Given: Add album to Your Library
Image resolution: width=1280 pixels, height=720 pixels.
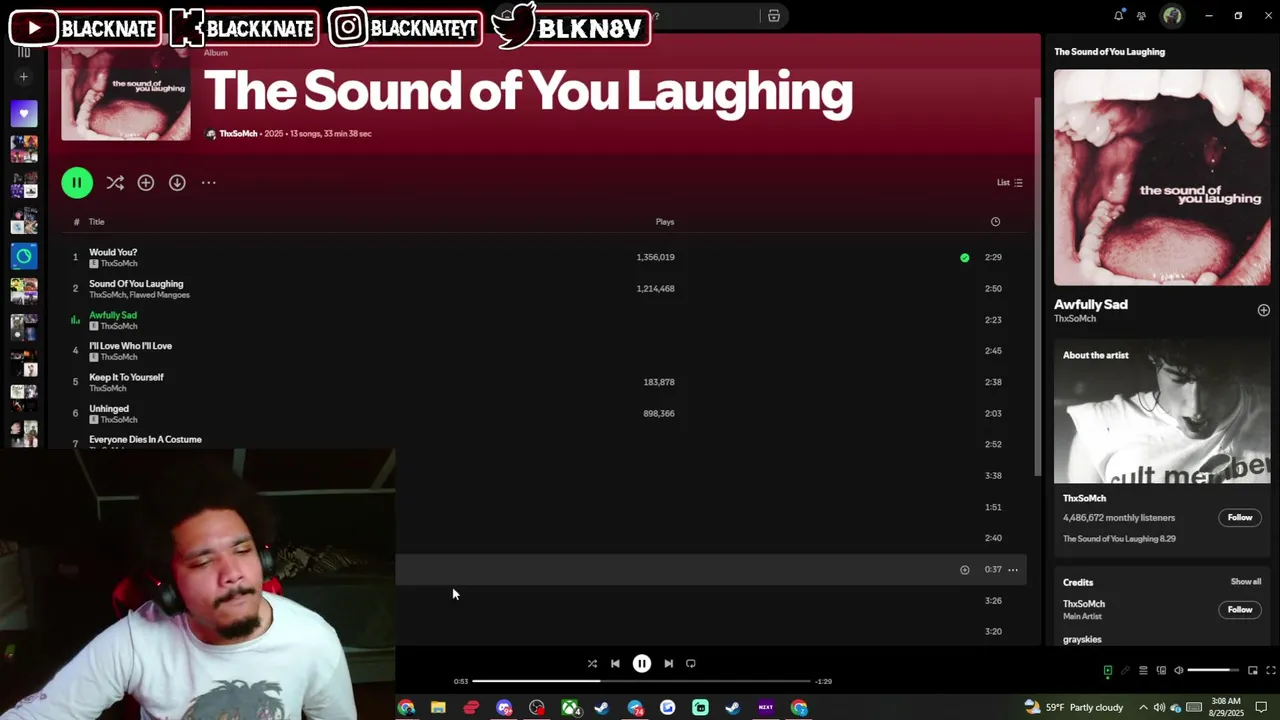Looking at the screenshot, I should [146, 183].
